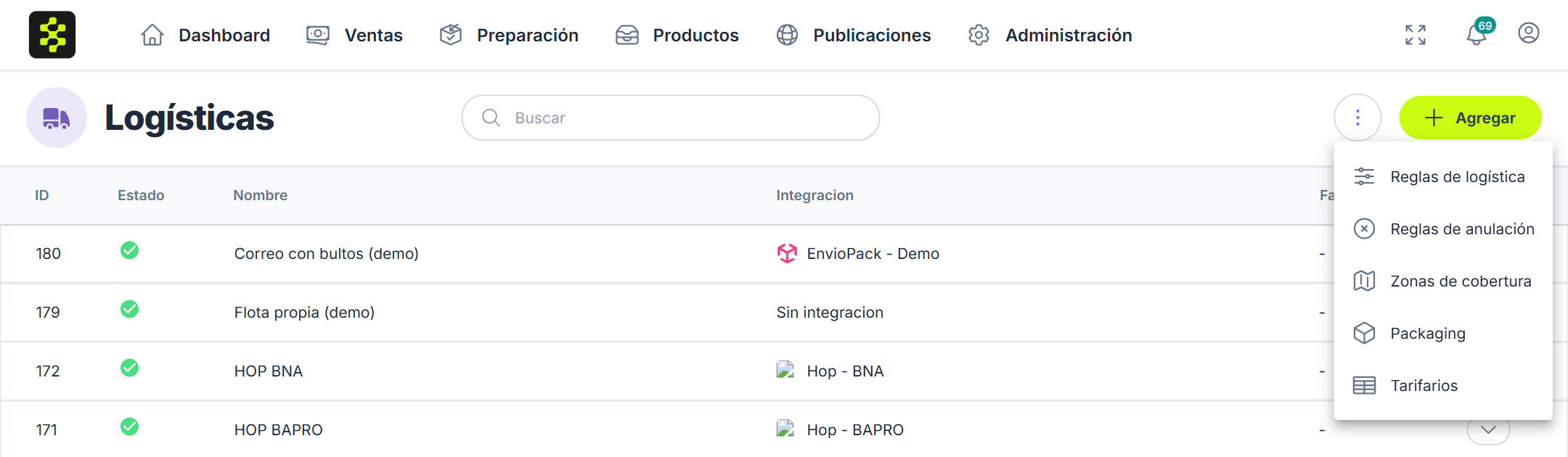Sort by the ID column header
The image size is (1568, 457).
coord(42,195)
